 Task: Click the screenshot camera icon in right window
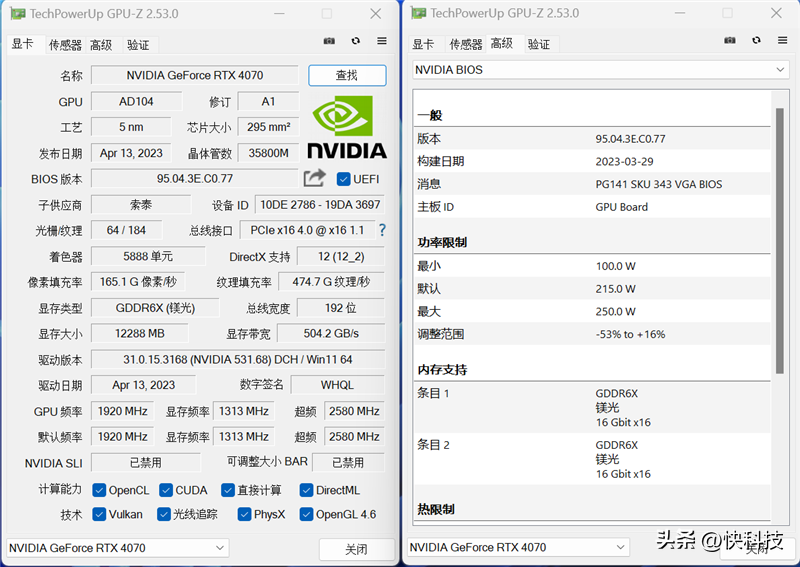(730, 40)
